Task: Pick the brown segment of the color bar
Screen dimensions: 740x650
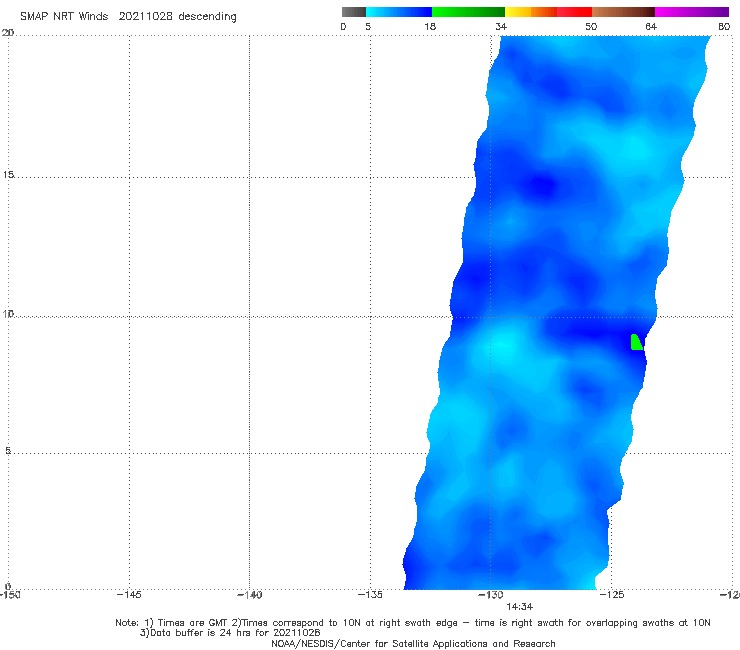Action: tap(623, 12)
